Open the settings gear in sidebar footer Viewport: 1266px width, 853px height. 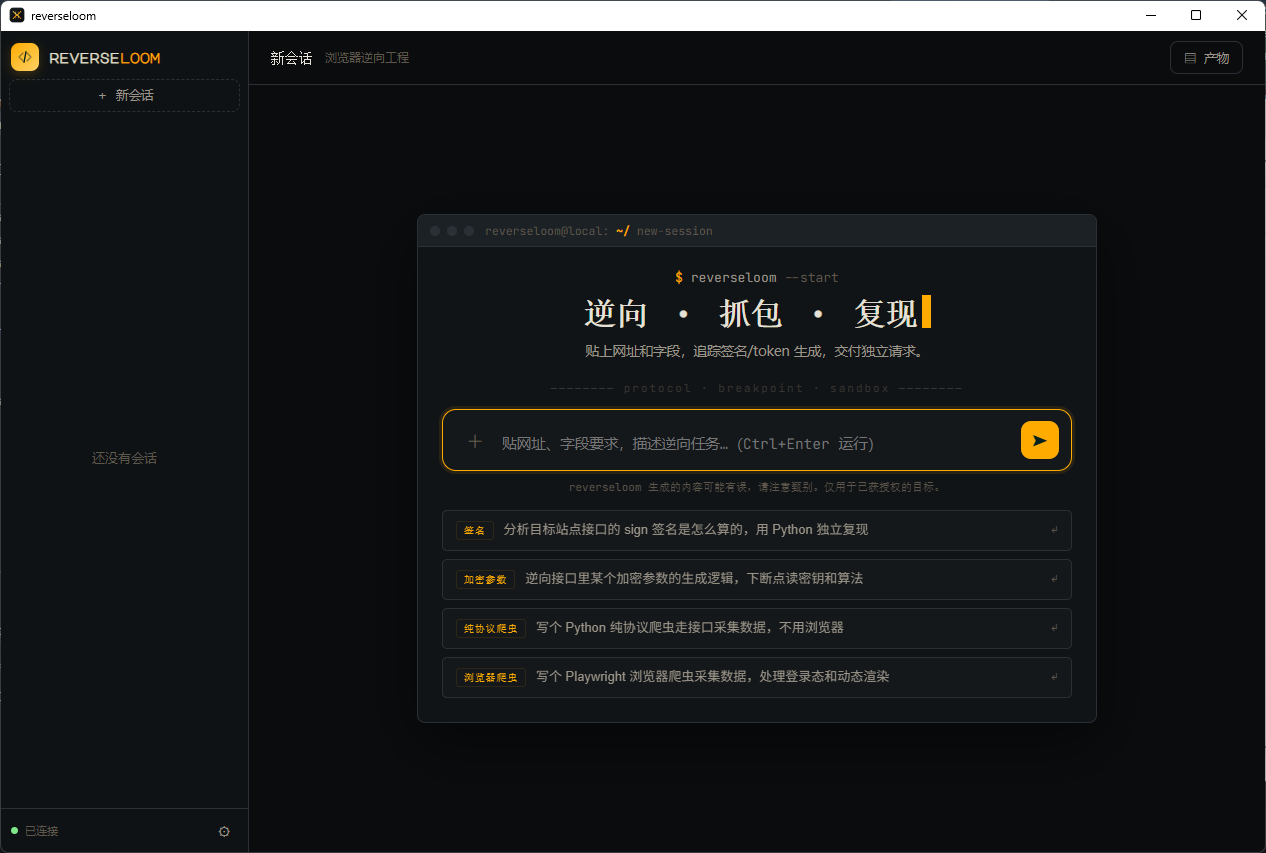[224, 831]
